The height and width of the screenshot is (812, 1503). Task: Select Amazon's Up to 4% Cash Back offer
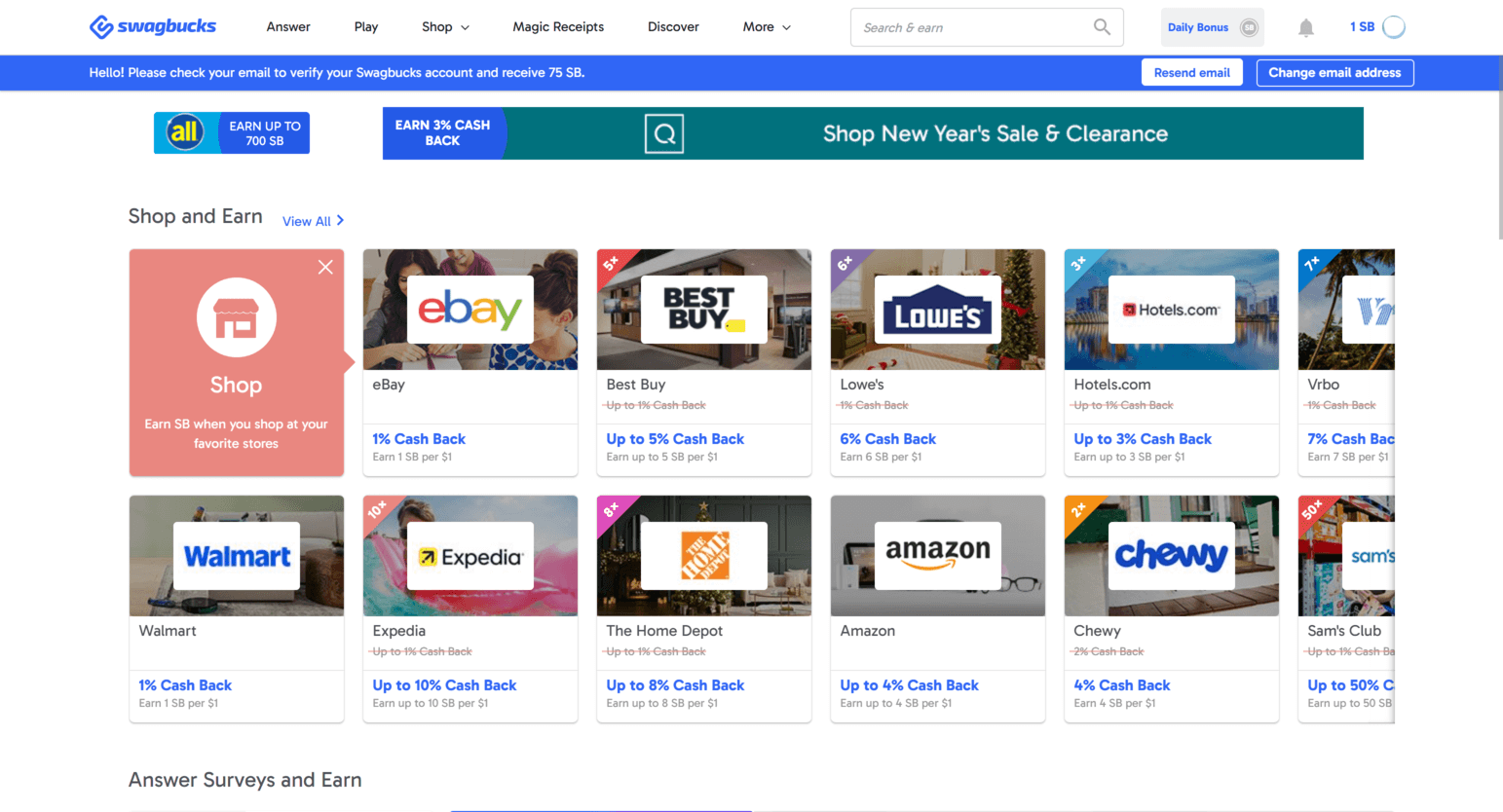click(909, 684)
